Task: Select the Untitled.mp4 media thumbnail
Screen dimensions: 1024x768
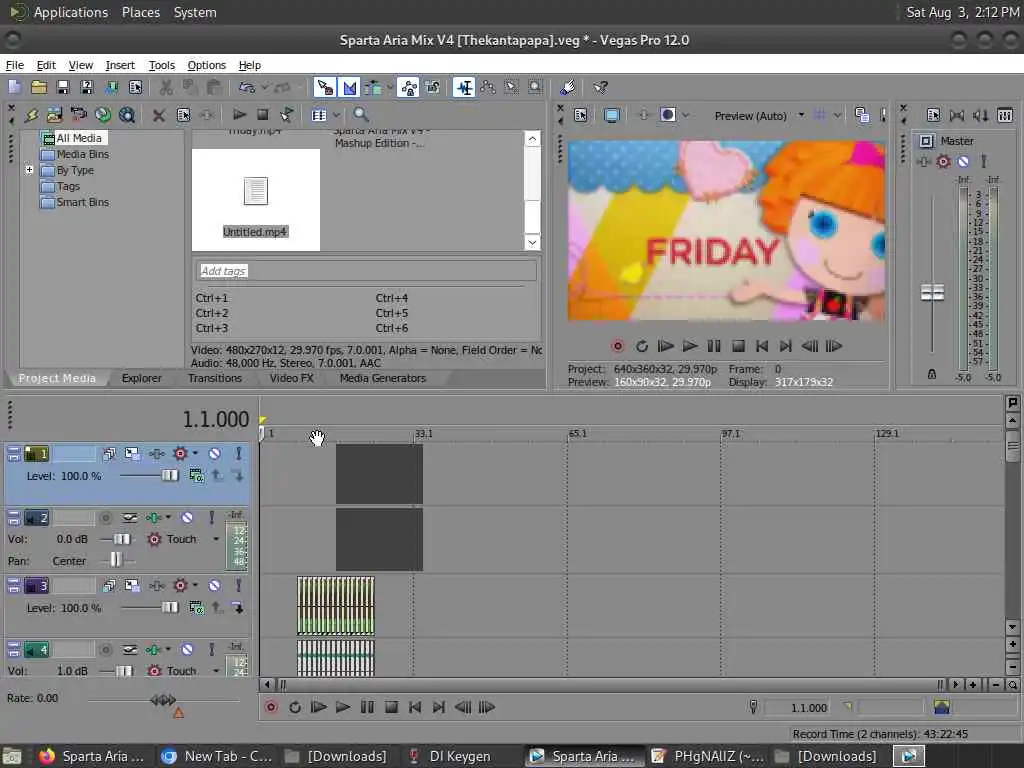Action: (255, 200)
